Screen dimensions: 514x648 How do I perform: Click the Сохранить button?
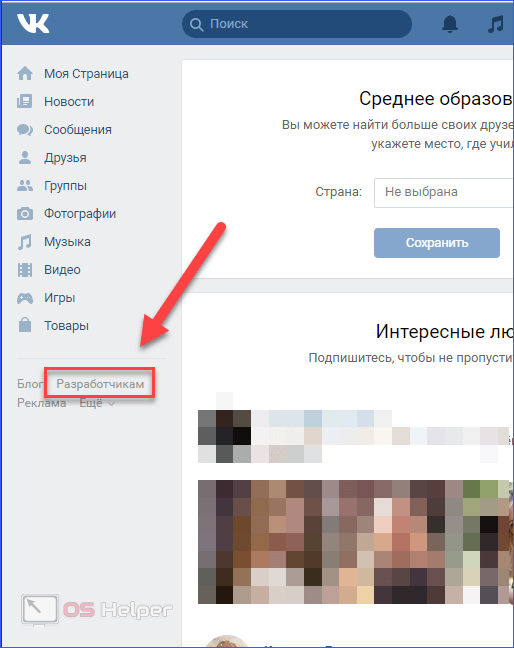[437, 243]
